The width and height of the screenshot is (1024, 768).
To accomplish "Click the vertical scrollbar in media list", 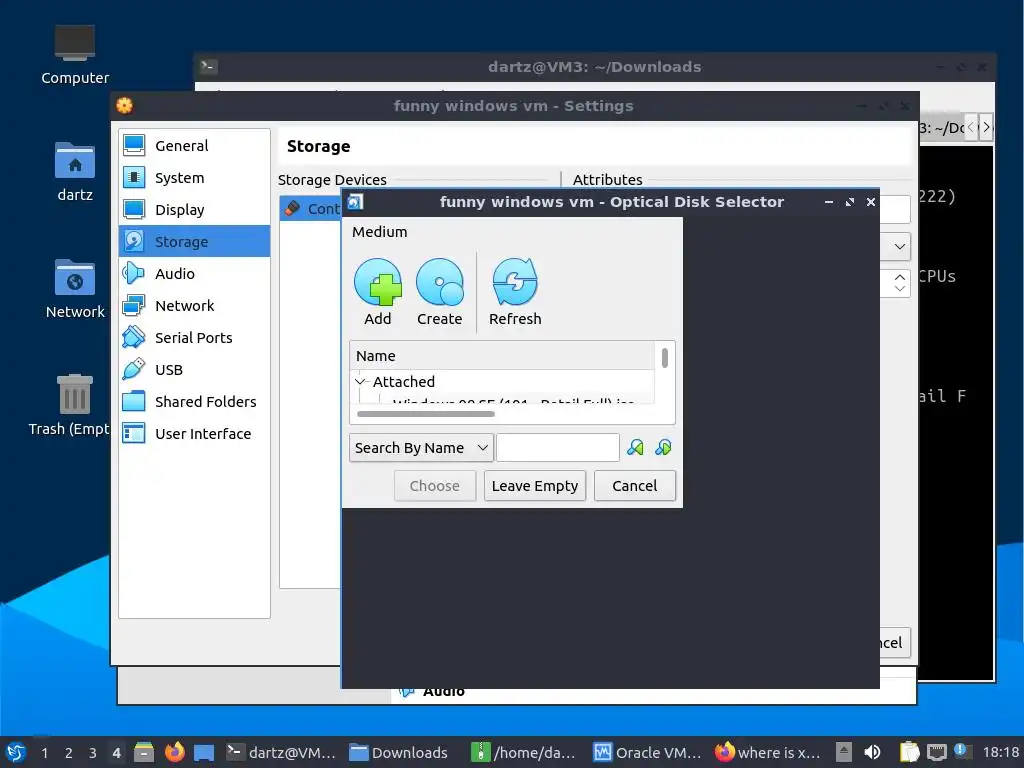I will (x=665, y=358).
